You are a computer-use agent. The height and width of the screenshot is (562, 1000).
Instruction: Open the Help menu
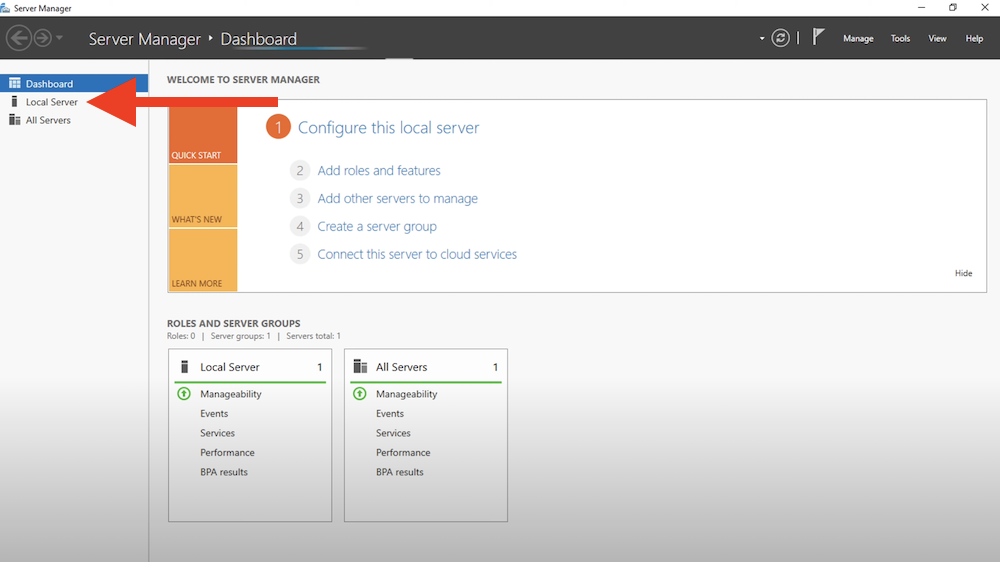[974, 39]
